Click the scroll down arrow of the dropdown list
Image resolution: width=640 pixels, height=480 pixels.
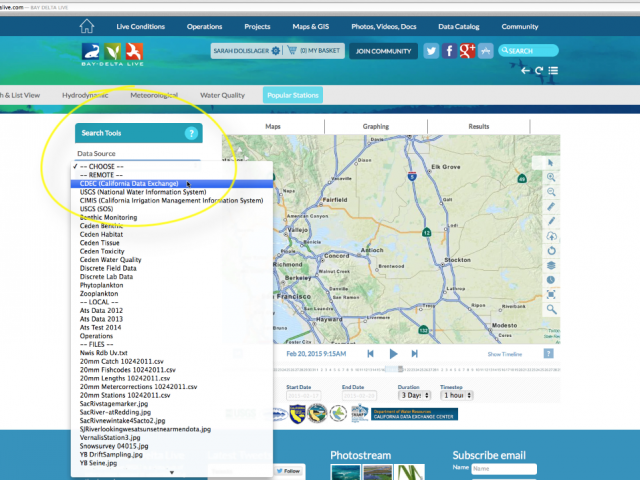click(172, 472)
